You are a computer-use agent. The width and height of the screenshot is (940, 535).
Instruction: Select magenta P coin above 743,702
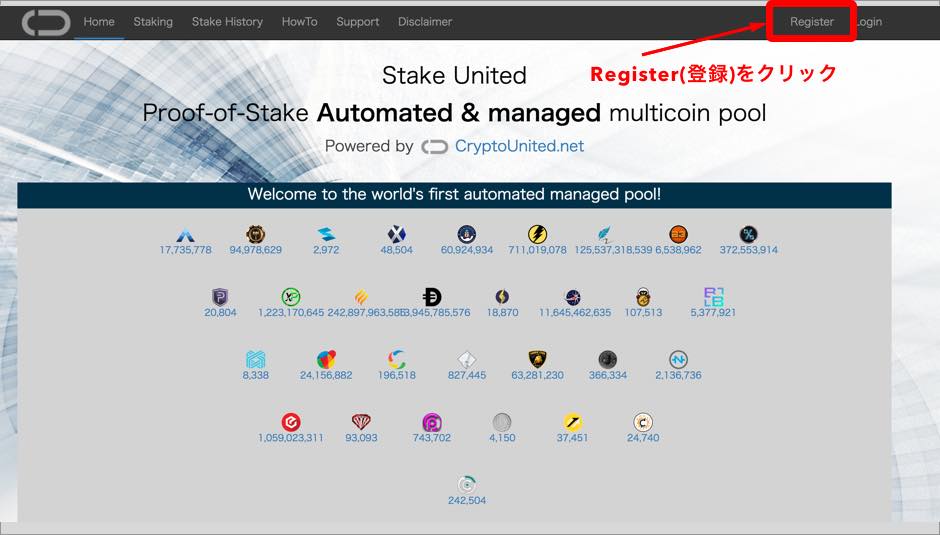click(x=432, y=422)
